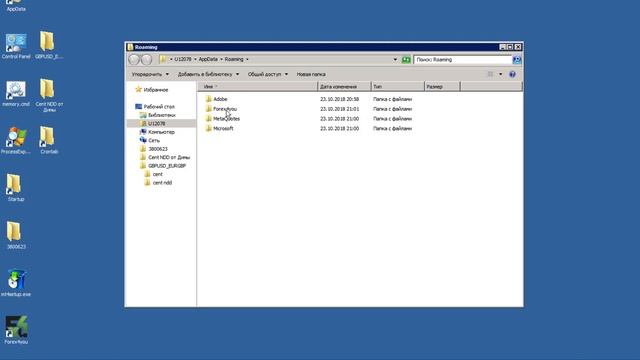The height and width of the screenshot is (360, 640).
Task: Select 3800623 in navigation pane
Action: [x=153, y=149]
